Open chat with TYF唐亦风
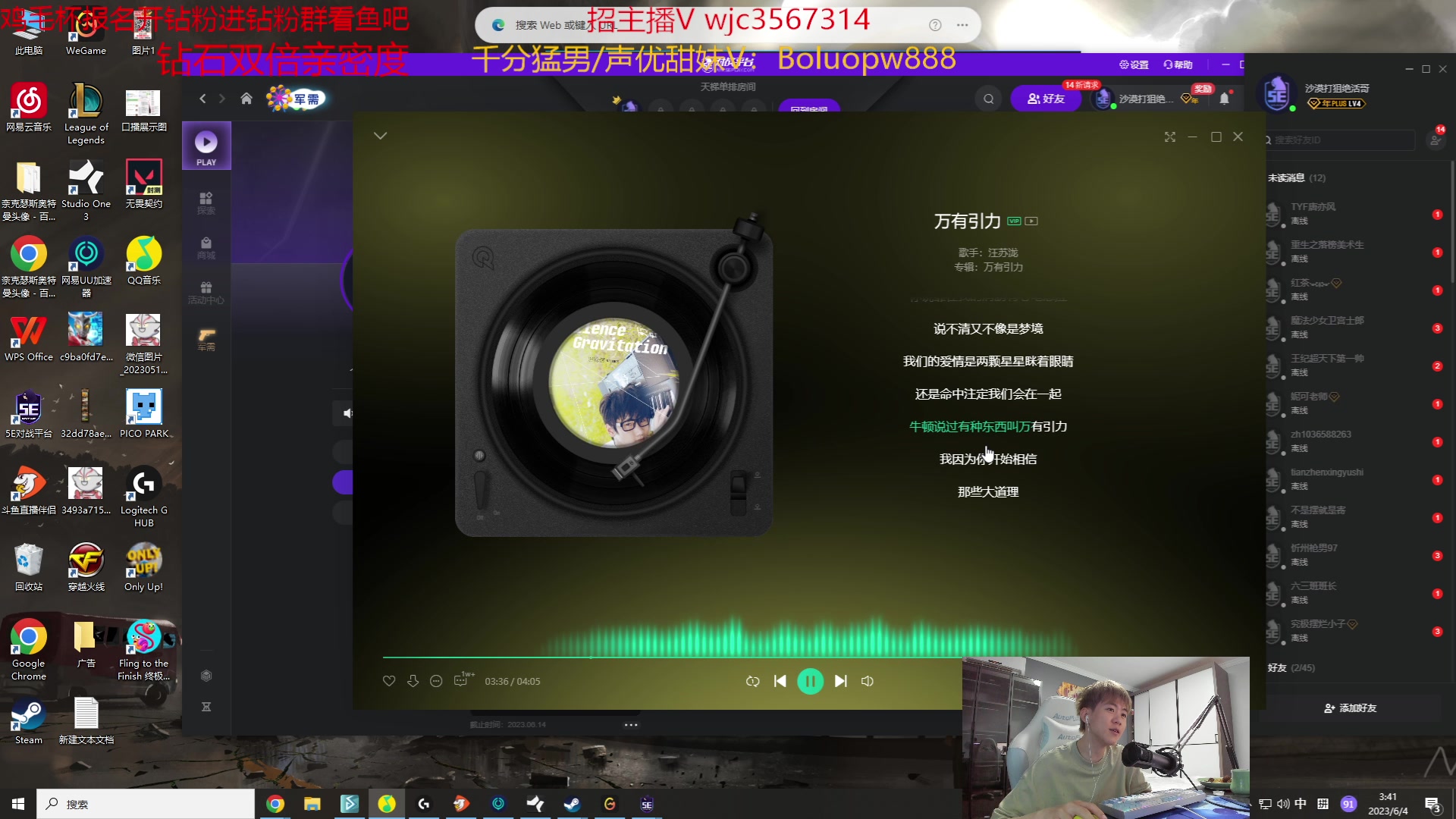 pyautogui.click(x=1353, y=213)
